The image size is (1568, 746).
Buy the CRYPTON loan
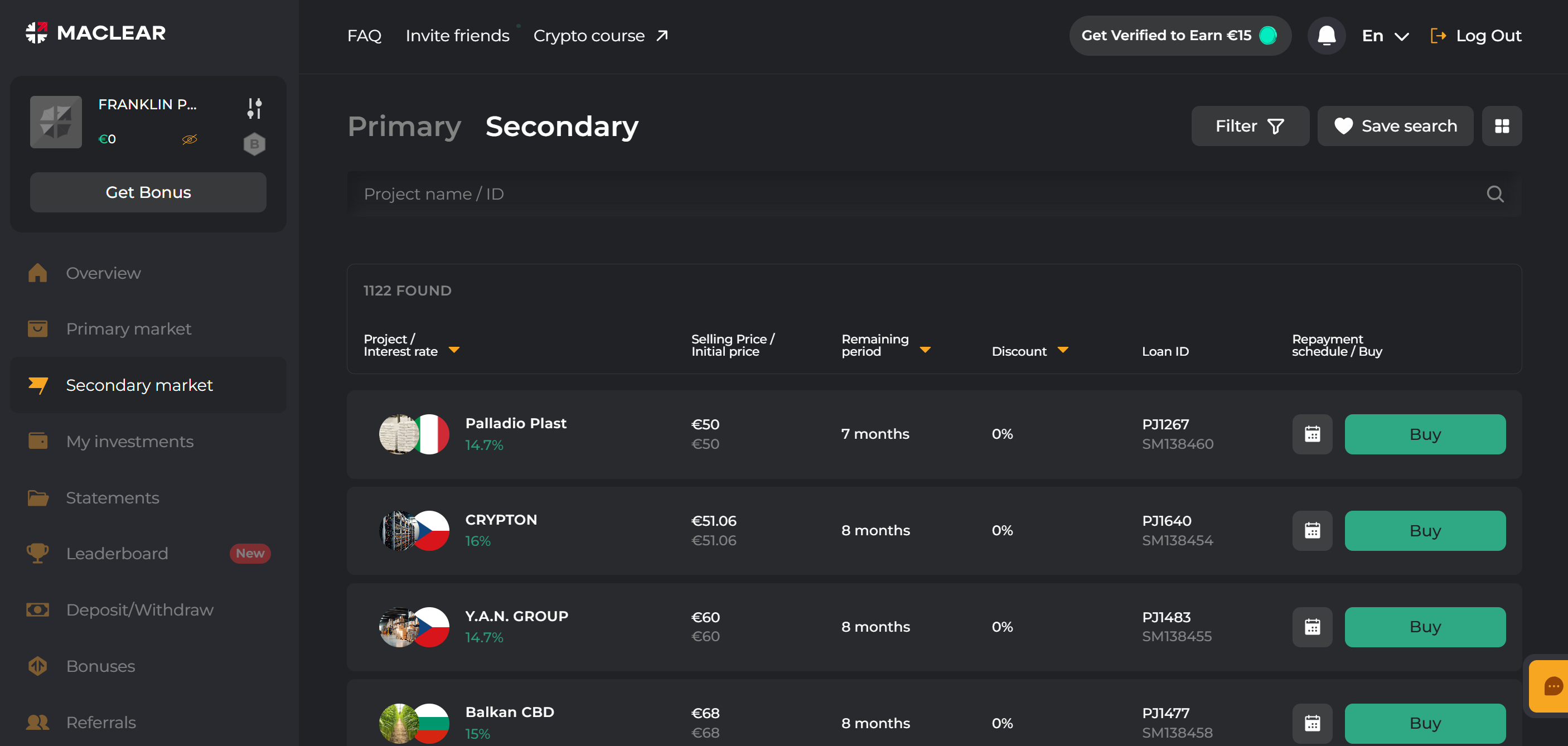tap(1425, 531)
